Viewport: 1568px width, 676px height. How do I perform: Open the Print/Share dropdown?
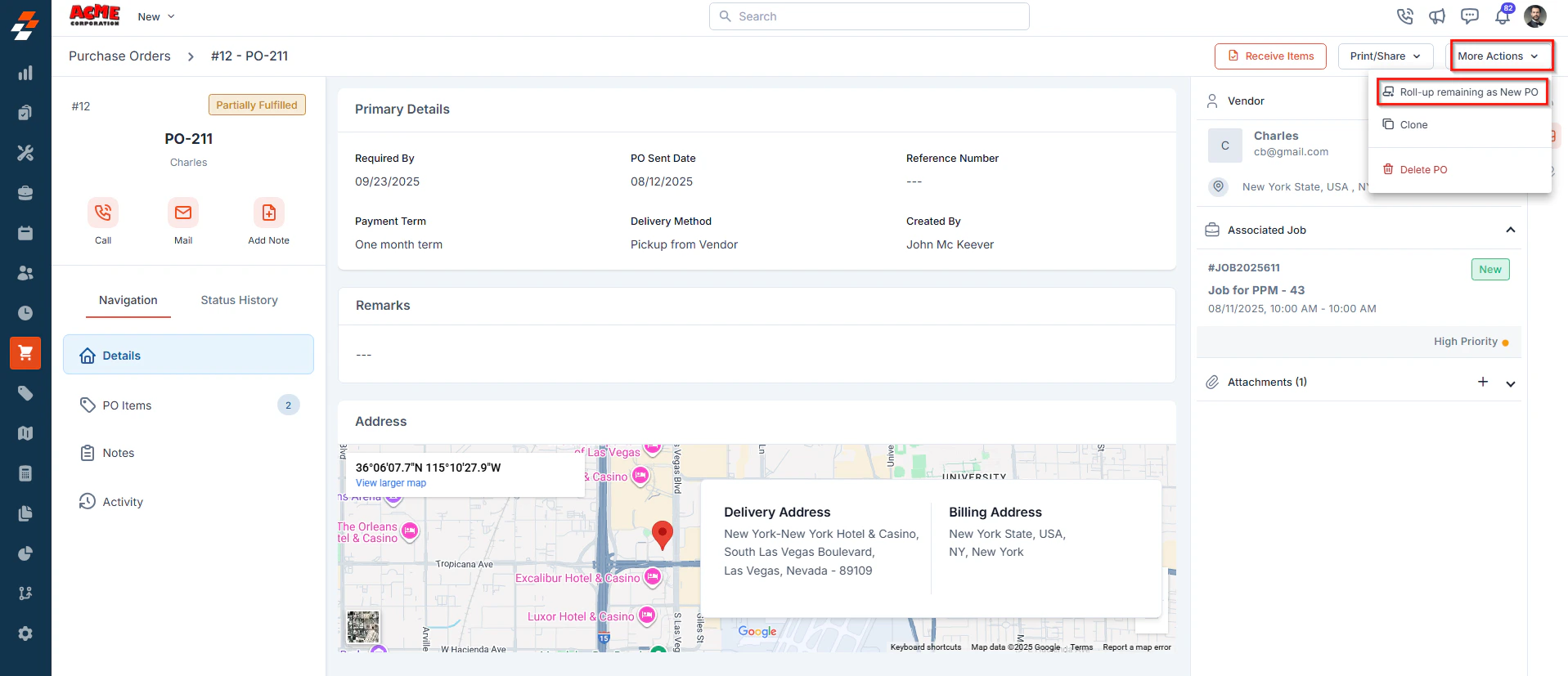tap(1386, 56)
